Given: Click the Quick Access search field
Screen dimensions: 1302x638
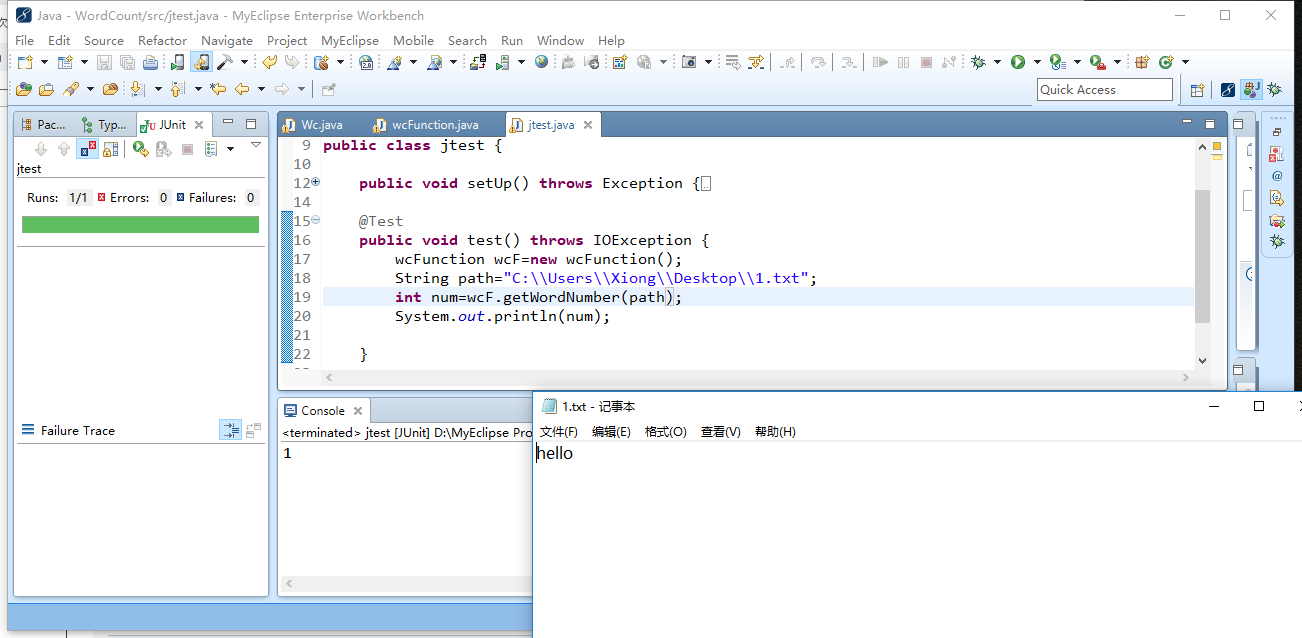Looking at the screenshot, I should pyautogui.click(x=1105, y=89).
